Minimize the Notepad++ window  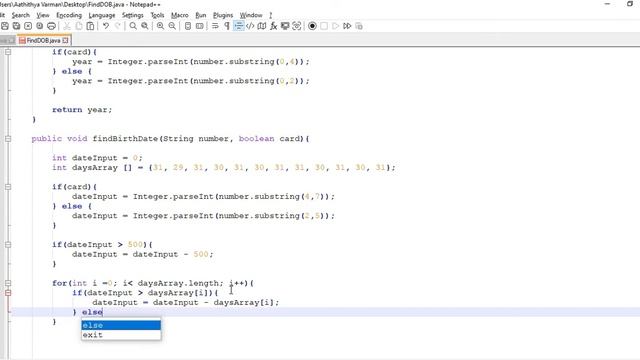(x=607, y=4)
